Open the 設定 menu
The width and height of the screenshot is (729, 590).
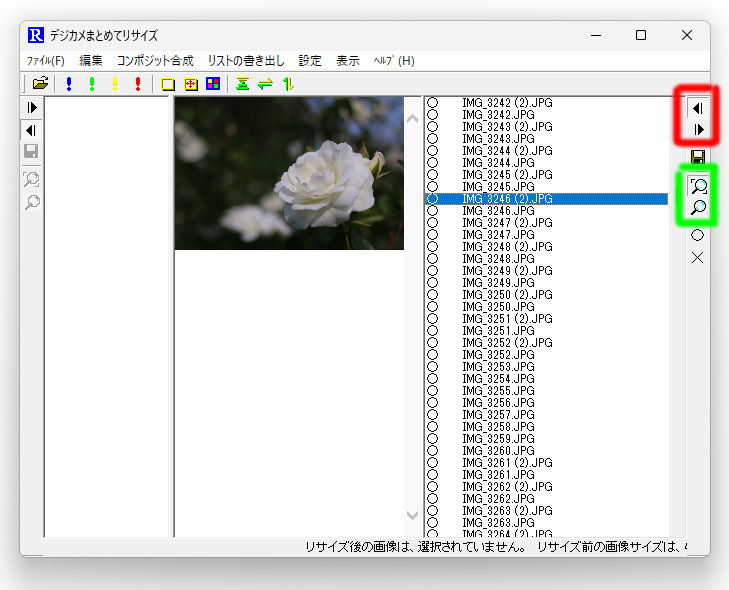[310, 60]
